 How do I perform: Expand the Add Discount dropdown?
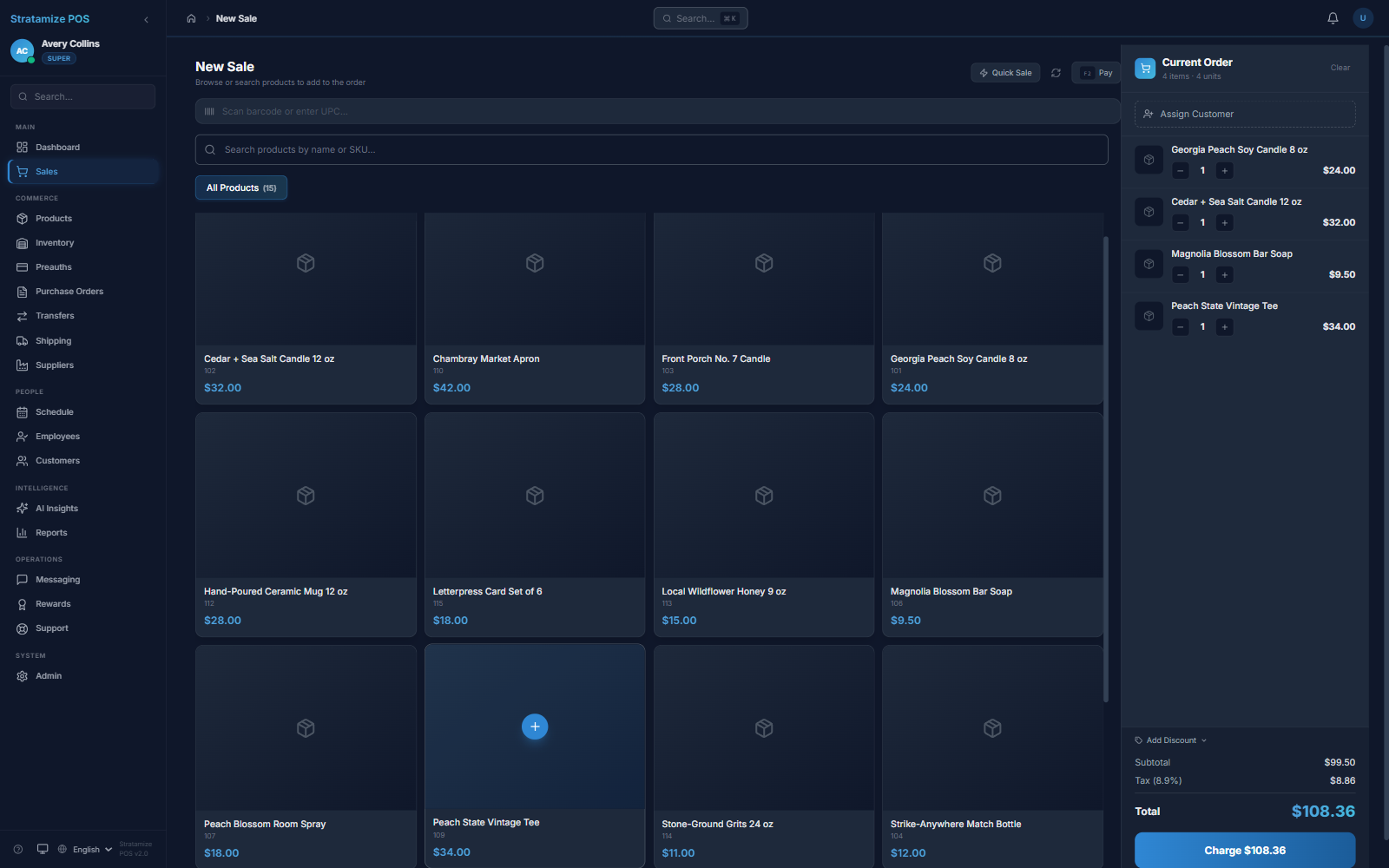click(1171, 740)
